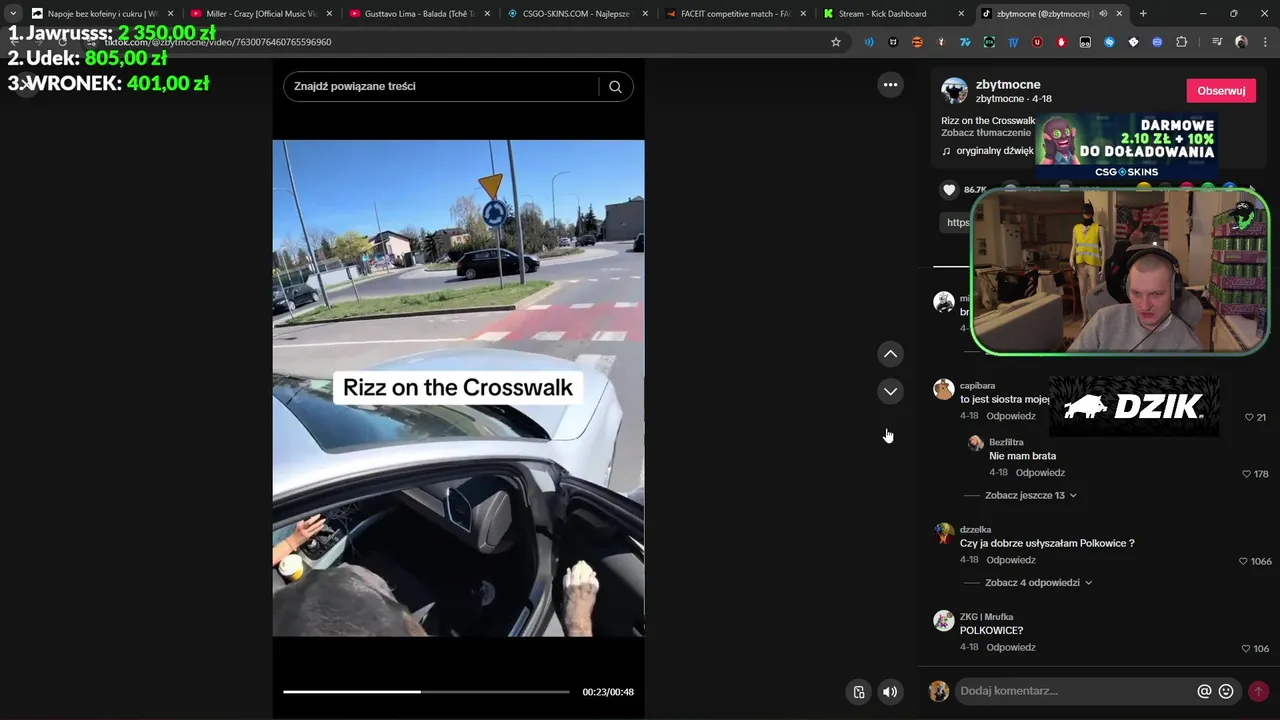Open the Chrome extensions puzzle icon
The height and width of the screenshot is (720, 1280).
coord(1181,42)
